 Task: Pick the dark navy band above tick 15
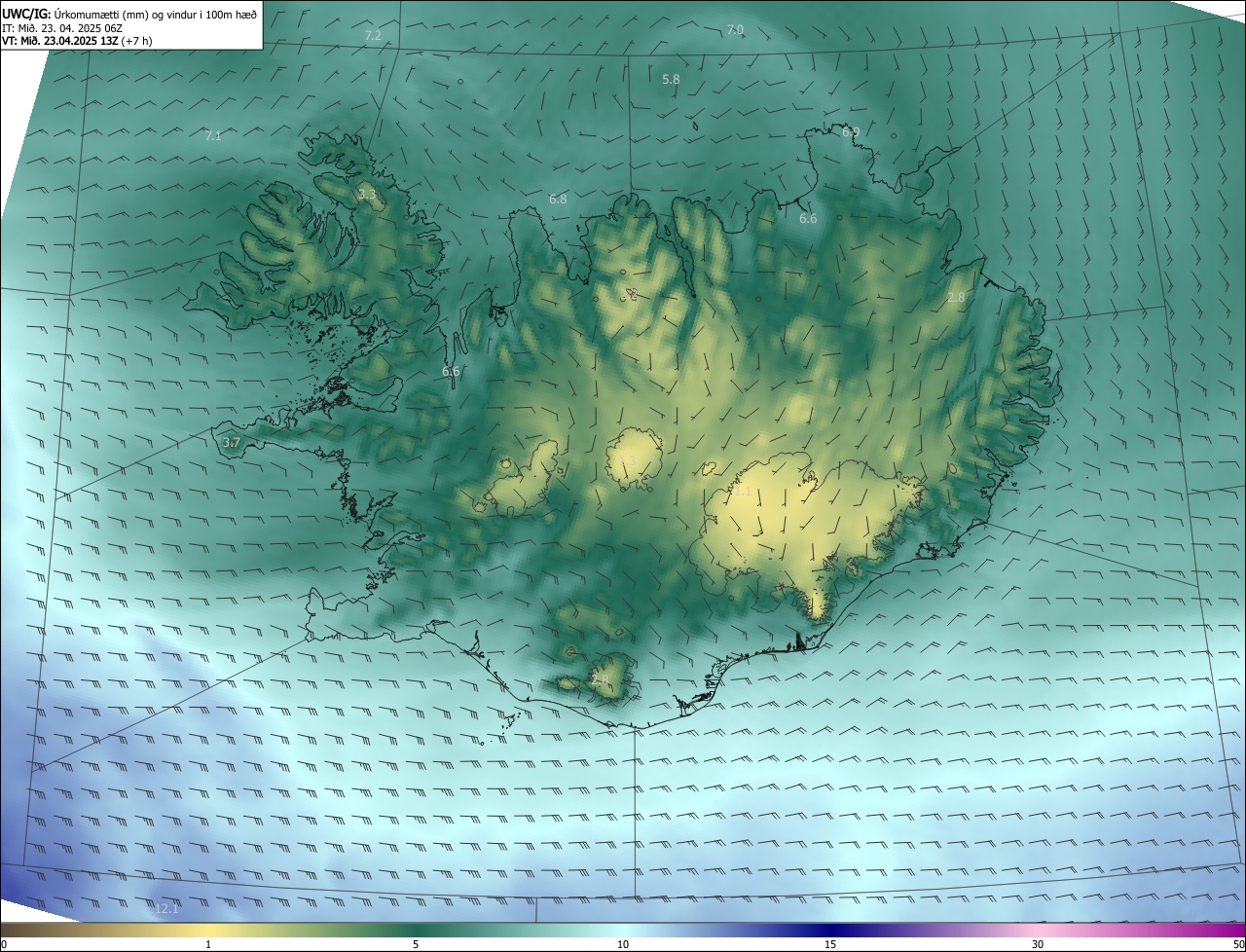coord(830,930)
